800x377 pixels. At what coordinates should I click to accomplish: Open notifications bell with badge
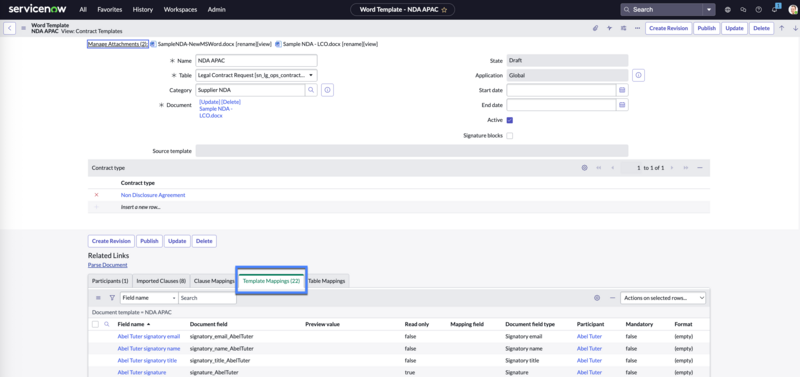(x=774, y=9)
